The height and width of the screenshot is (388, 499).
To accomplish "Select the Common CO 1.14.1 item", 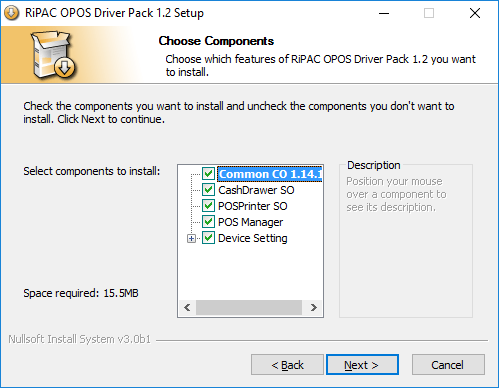I will click(x=270, y=174).
